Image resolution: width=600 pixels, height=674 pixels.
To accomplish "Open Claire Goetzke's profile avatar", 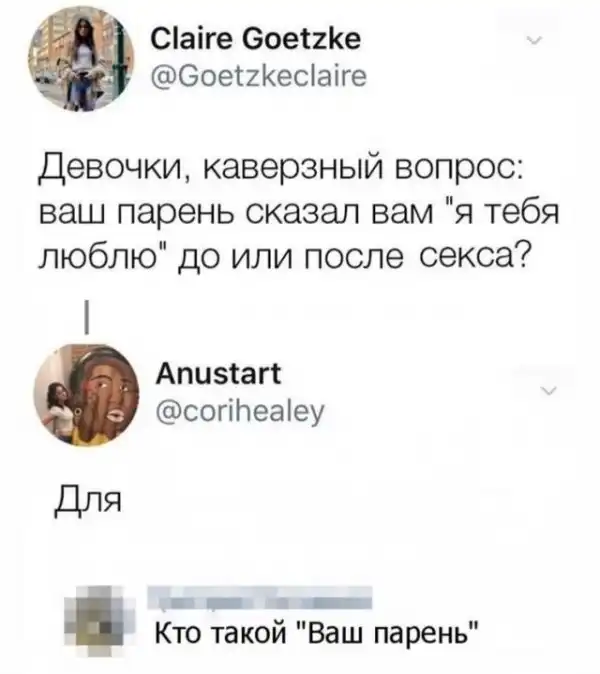I will 81,61.
